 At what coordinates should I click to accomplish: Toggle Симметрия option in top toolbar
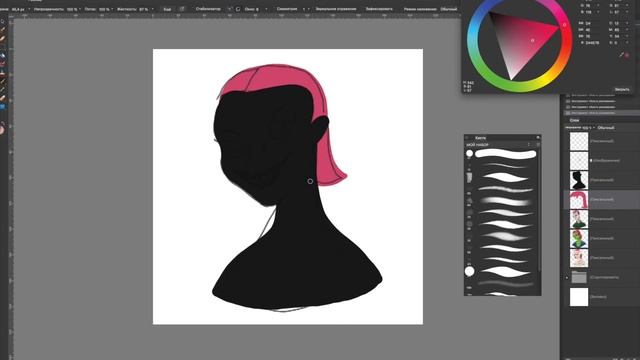coord(287,9)
